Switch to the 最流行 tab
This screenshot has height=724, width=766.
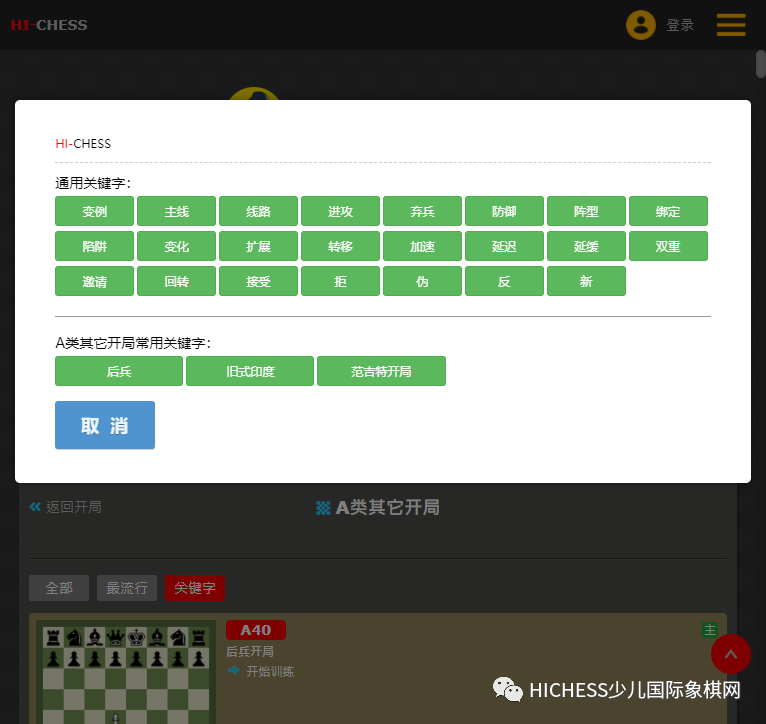point(127,588)
